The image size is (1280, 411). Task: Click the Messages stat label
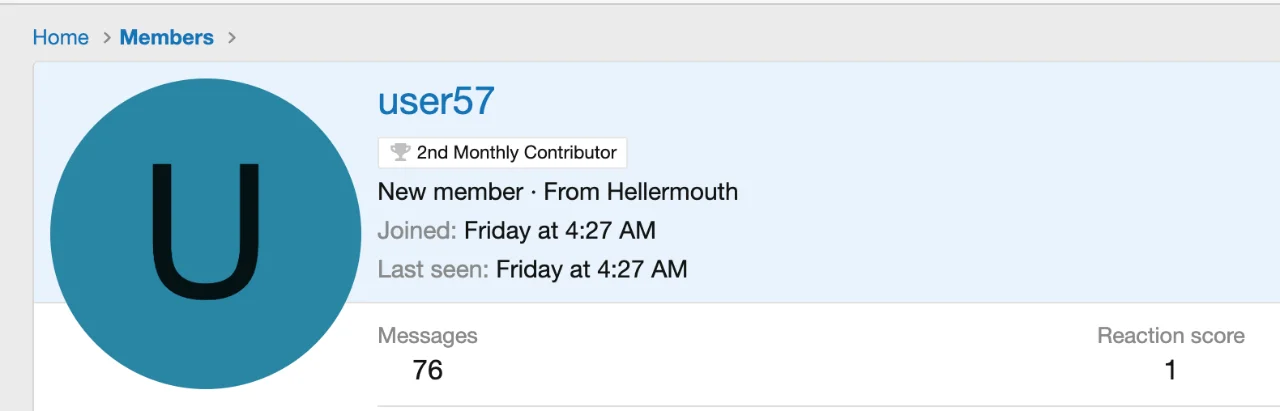[x=427, y=336]
